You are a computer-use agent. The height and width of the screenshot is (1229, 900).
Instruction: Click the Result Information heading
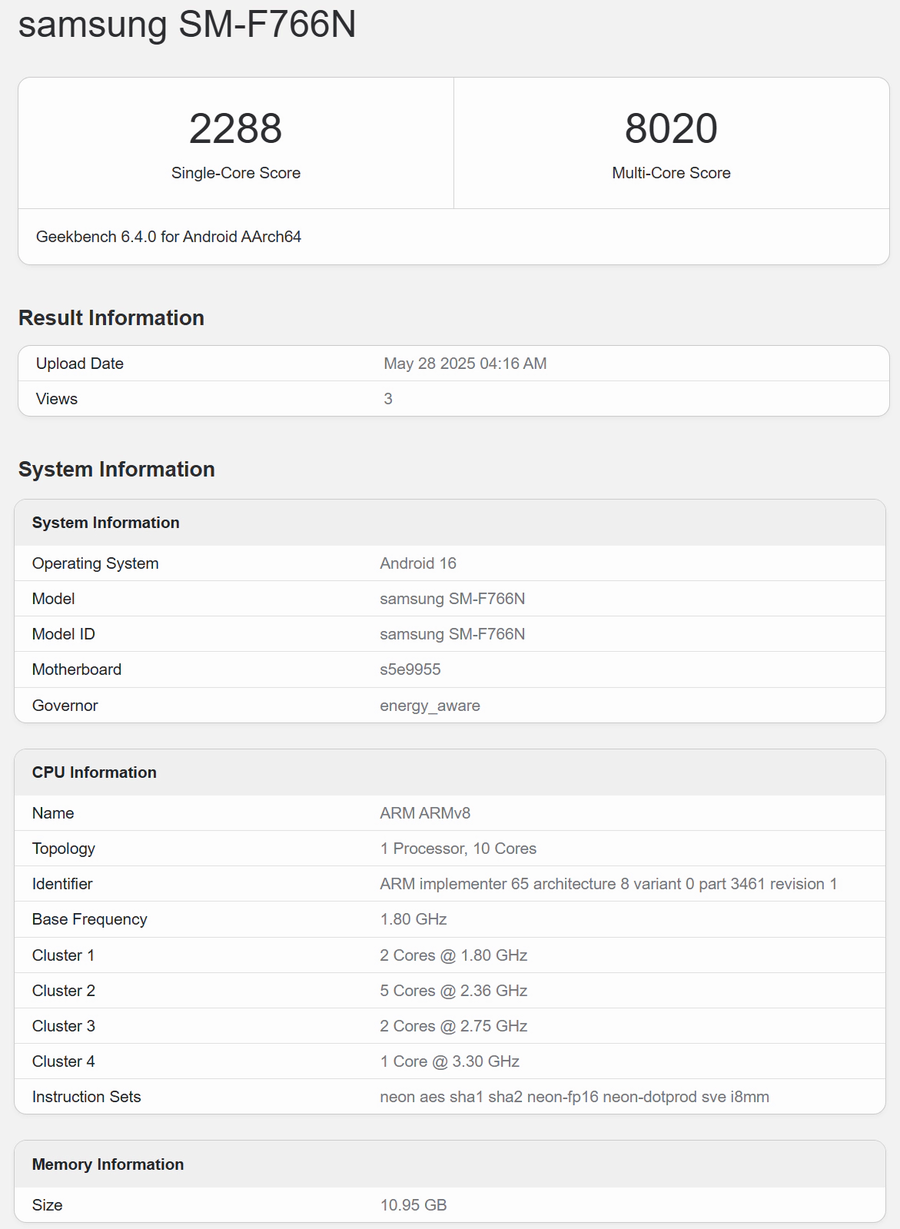[111, 318]
